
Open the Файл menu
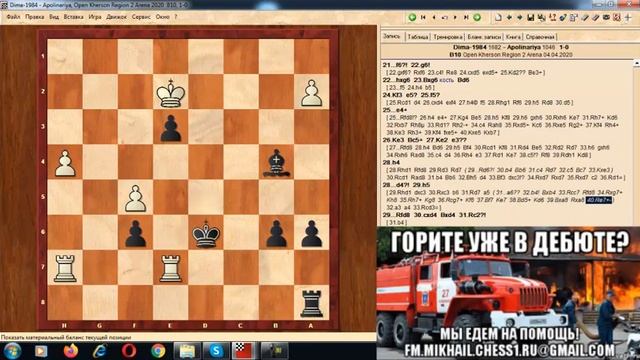pyautogui.click(x=13, y=17)
